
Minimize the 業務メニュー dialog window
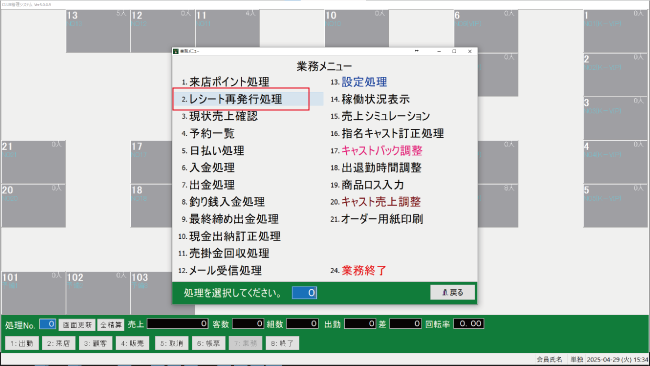point(439,51)
